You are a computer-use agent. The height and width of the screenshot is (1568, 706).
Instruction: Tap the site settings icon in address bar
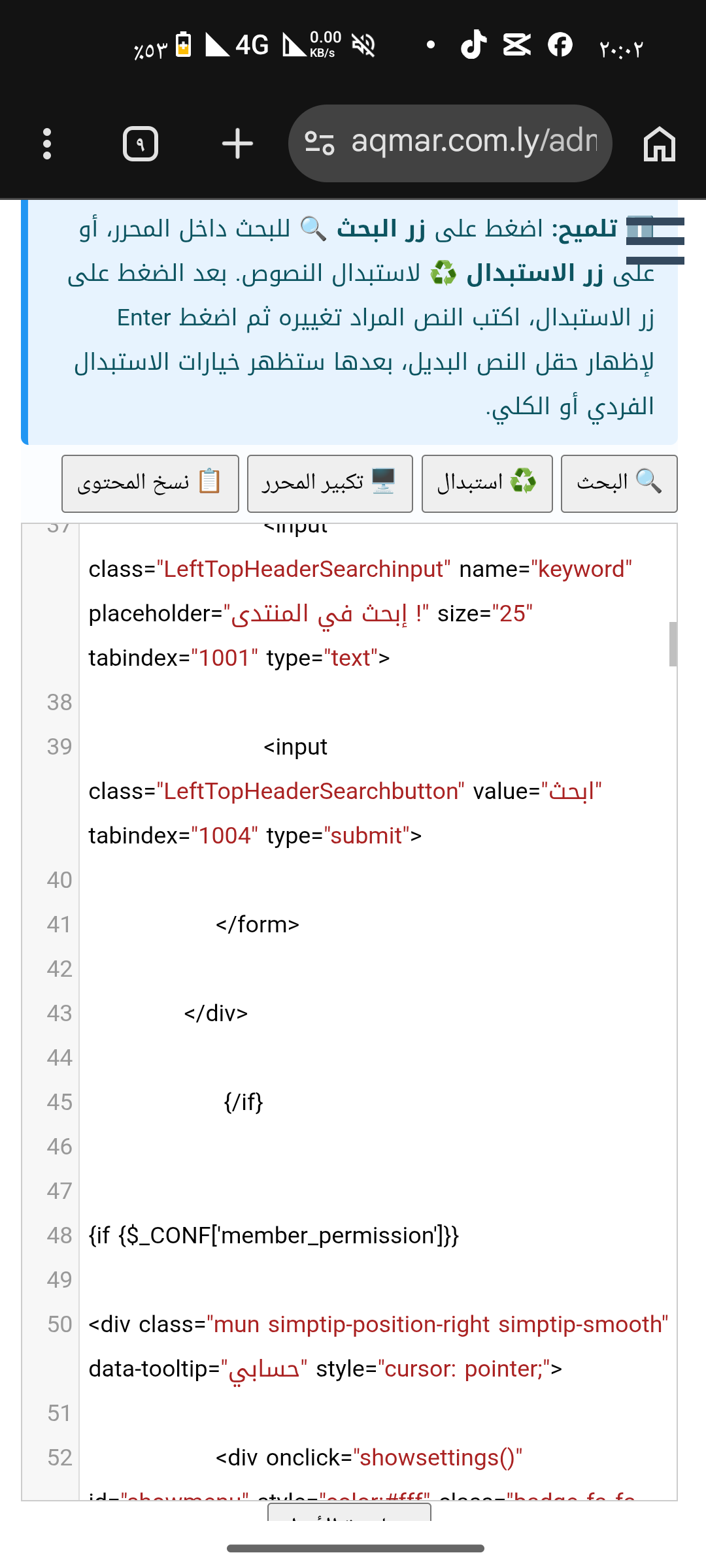pos(320,143)
